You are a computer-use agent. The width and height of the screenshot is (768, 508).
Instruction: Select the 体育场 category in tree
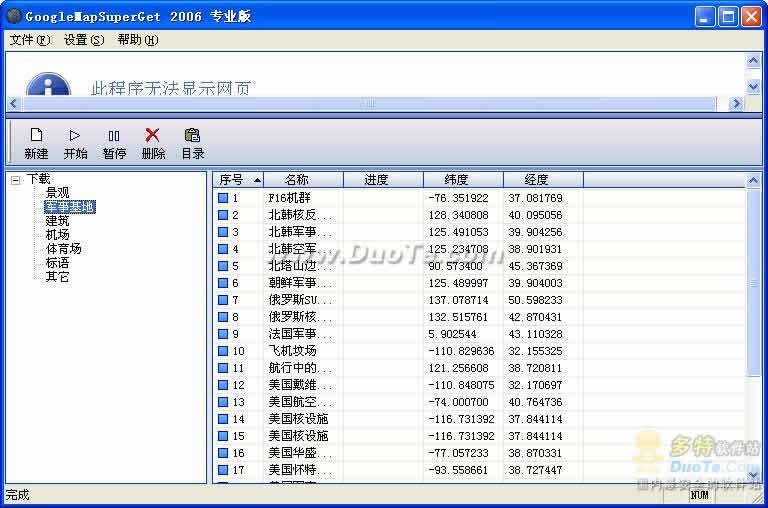(x=64, y=248)
